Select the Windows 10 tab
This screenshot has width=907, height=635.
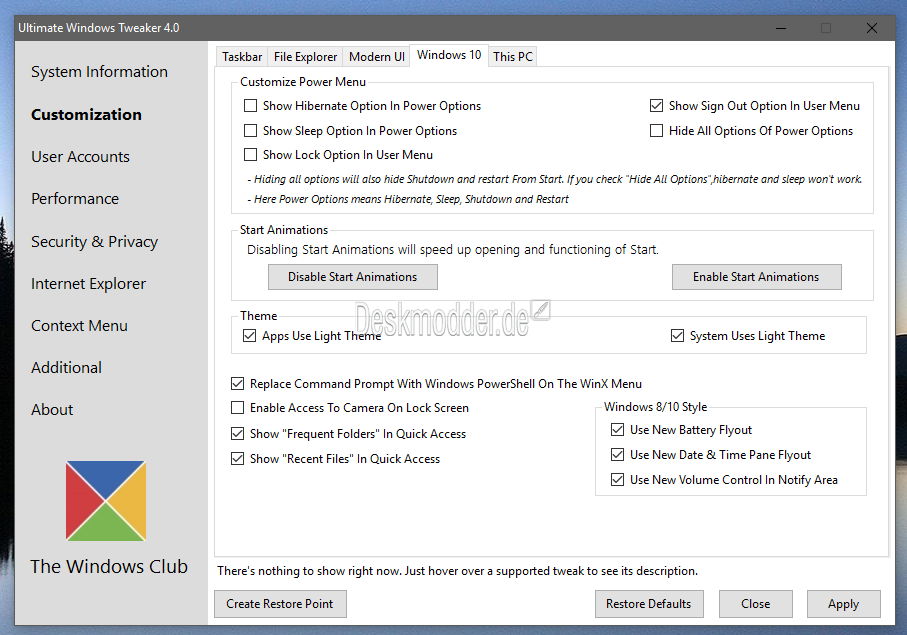[449, 55]
